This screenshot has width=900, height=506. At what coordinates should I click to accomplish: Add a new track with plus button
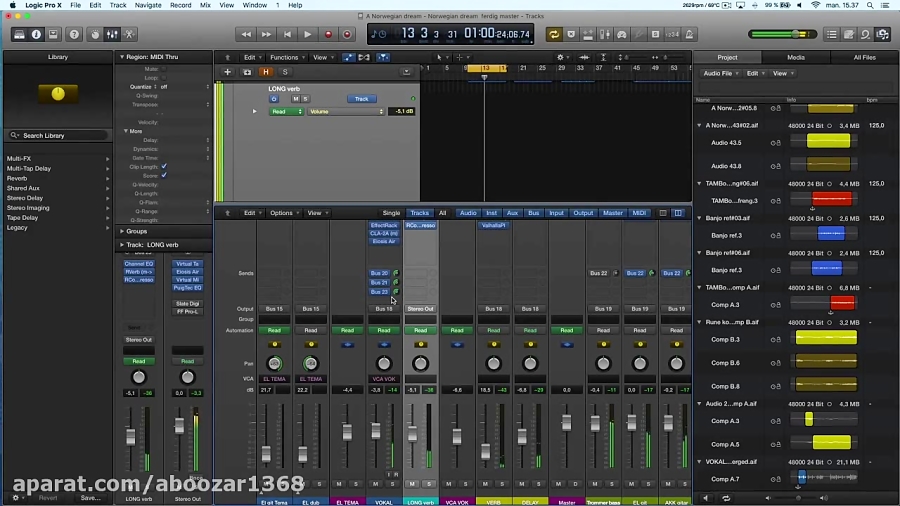tap(227, 72)
